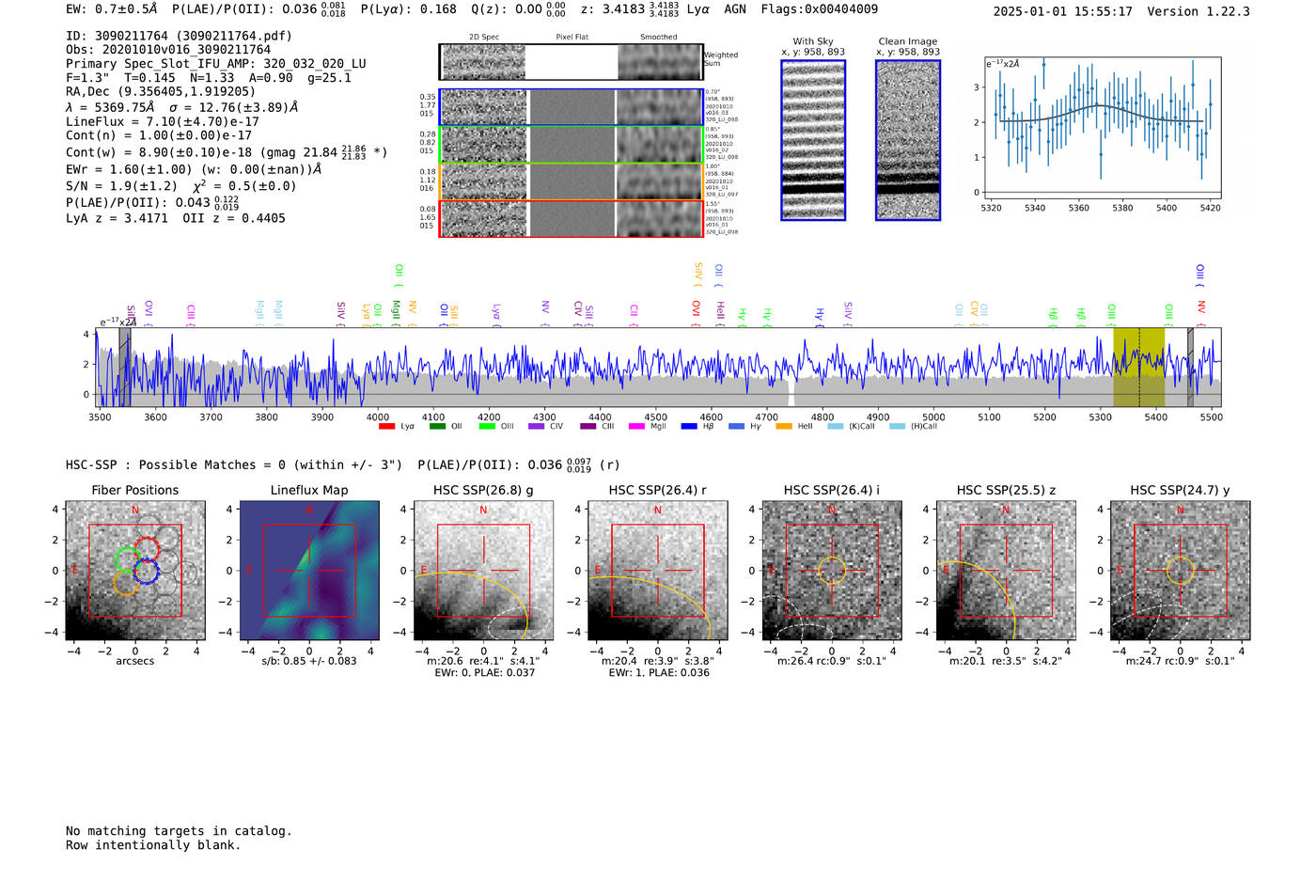
Task: Open the With Sky cutout image
Action: pyautogui.click(x=813, y=140)
